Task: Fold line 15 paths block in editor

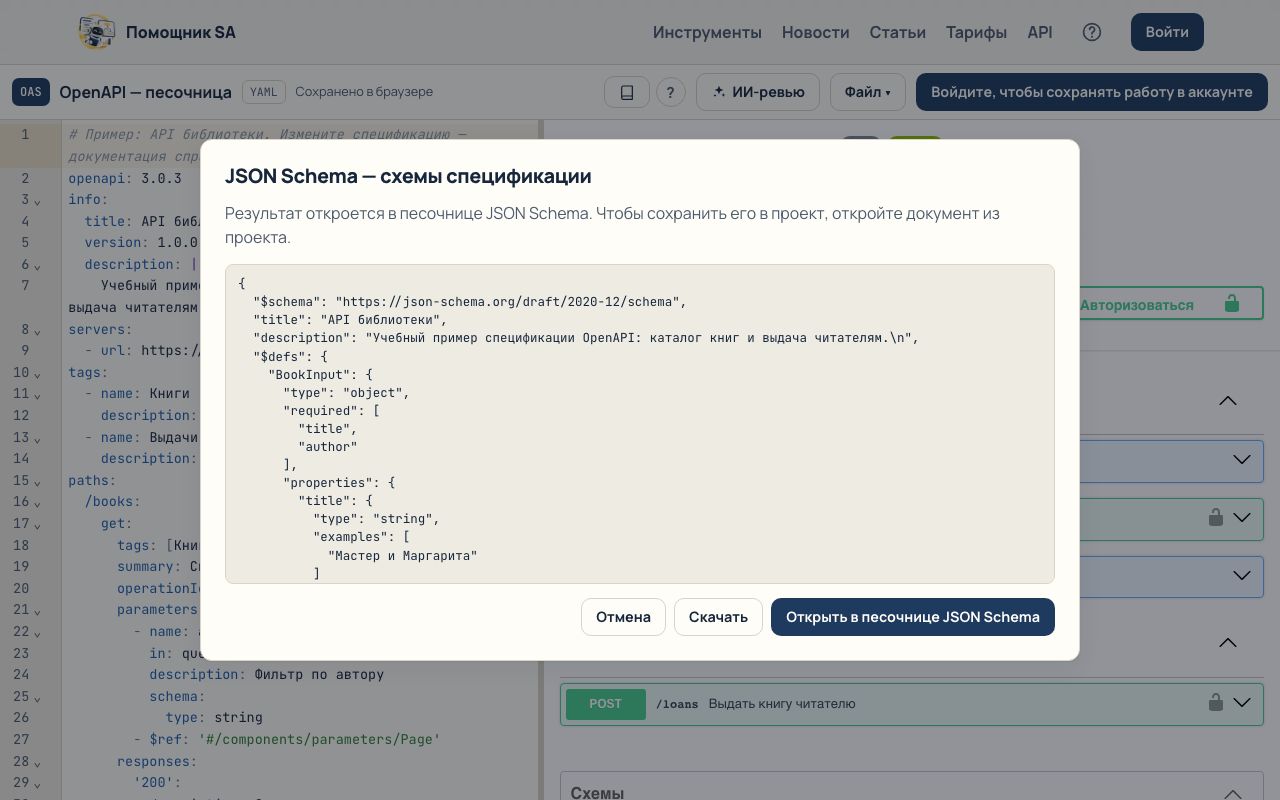Action: (x=37, y=482)
